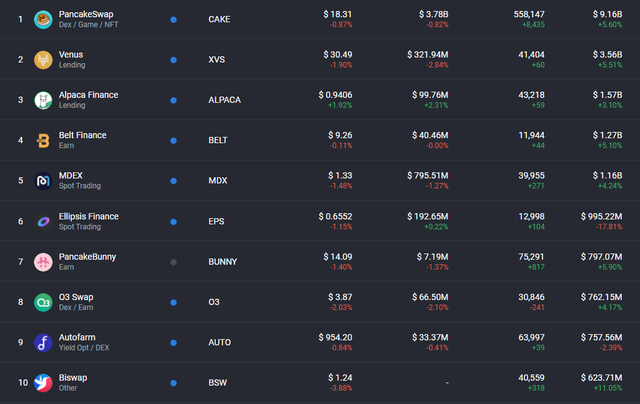Select the CAKE token symbol
Screen dimensions: 640x404
219,20
